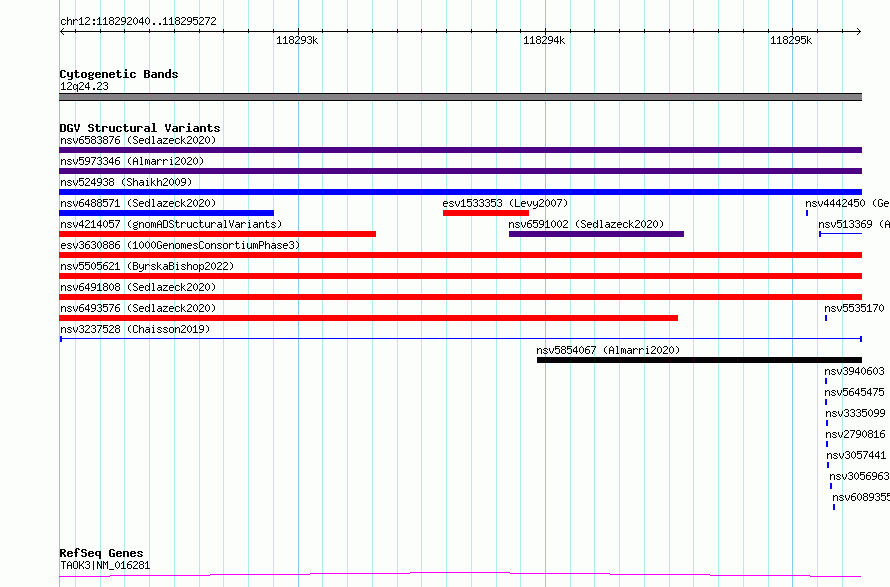890x587 pixels.
Task: Click the 12q24.23 band label
Action: (x=84, y=86)
